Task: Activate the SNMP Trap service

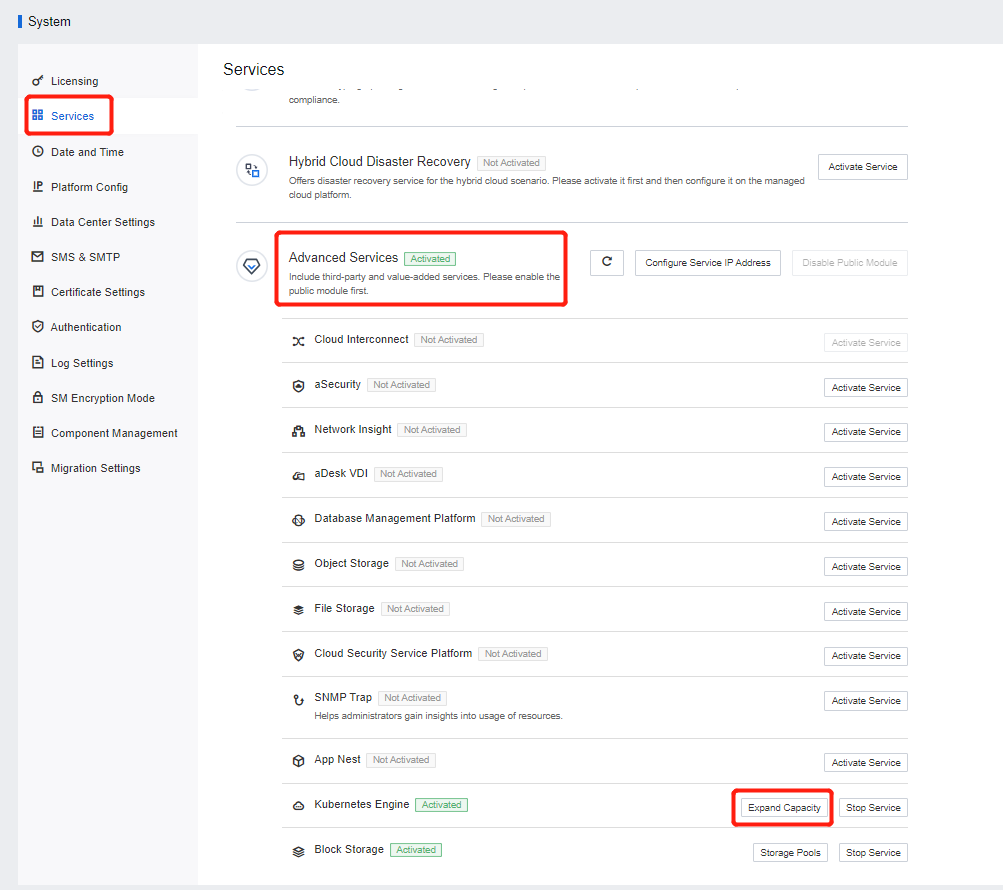Action: 865,701
